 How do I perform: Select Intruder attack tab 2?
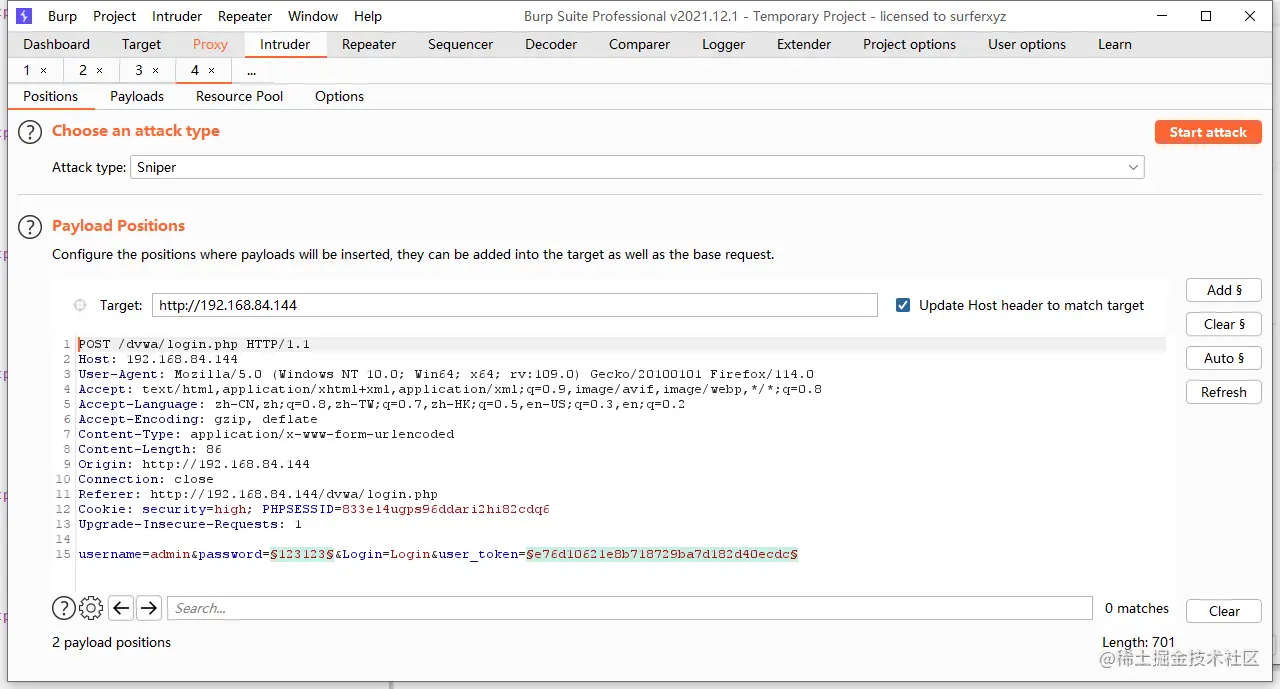83,70
